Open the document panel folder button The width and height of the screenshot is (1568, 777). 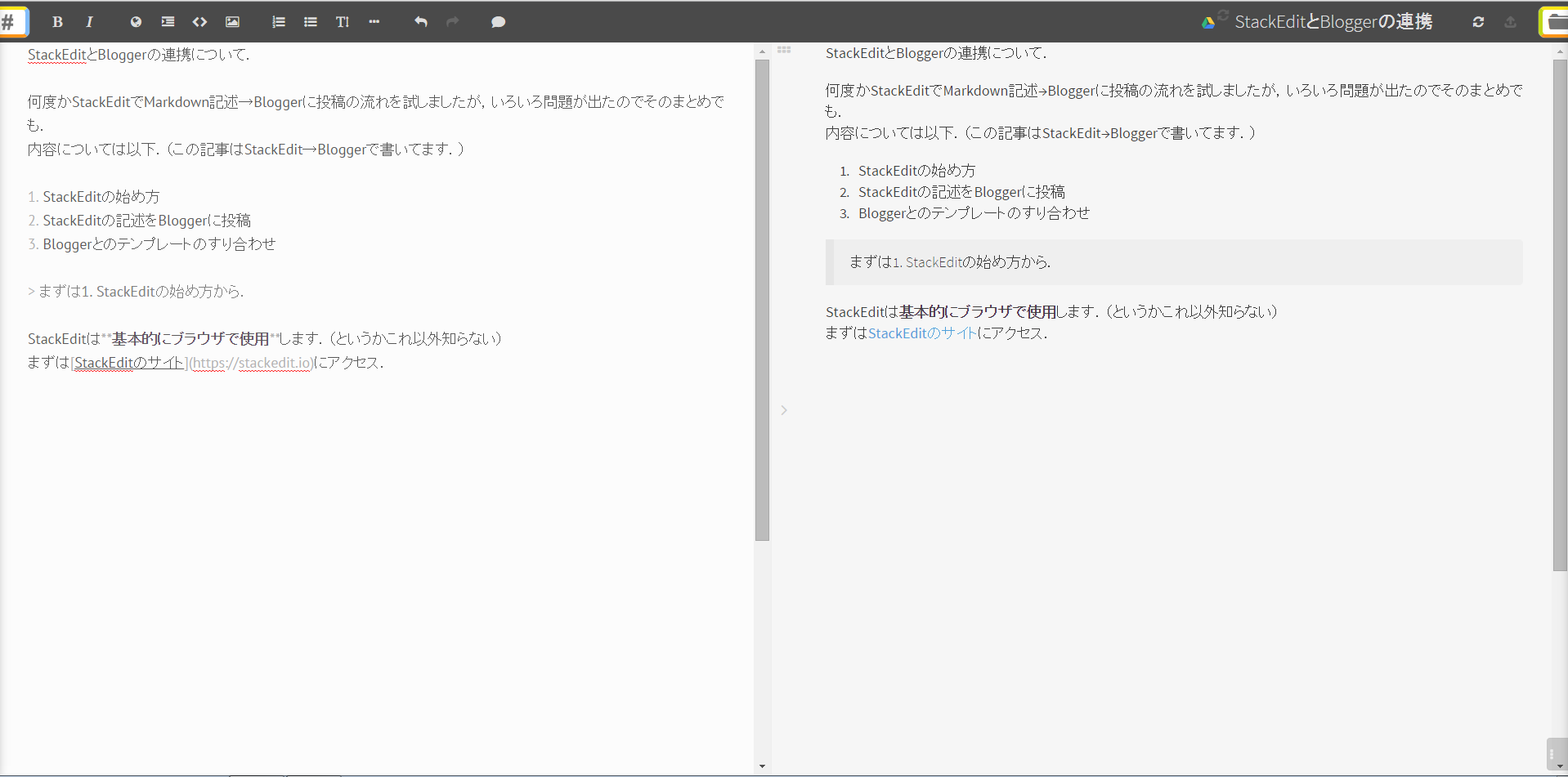click(1555, 22)
